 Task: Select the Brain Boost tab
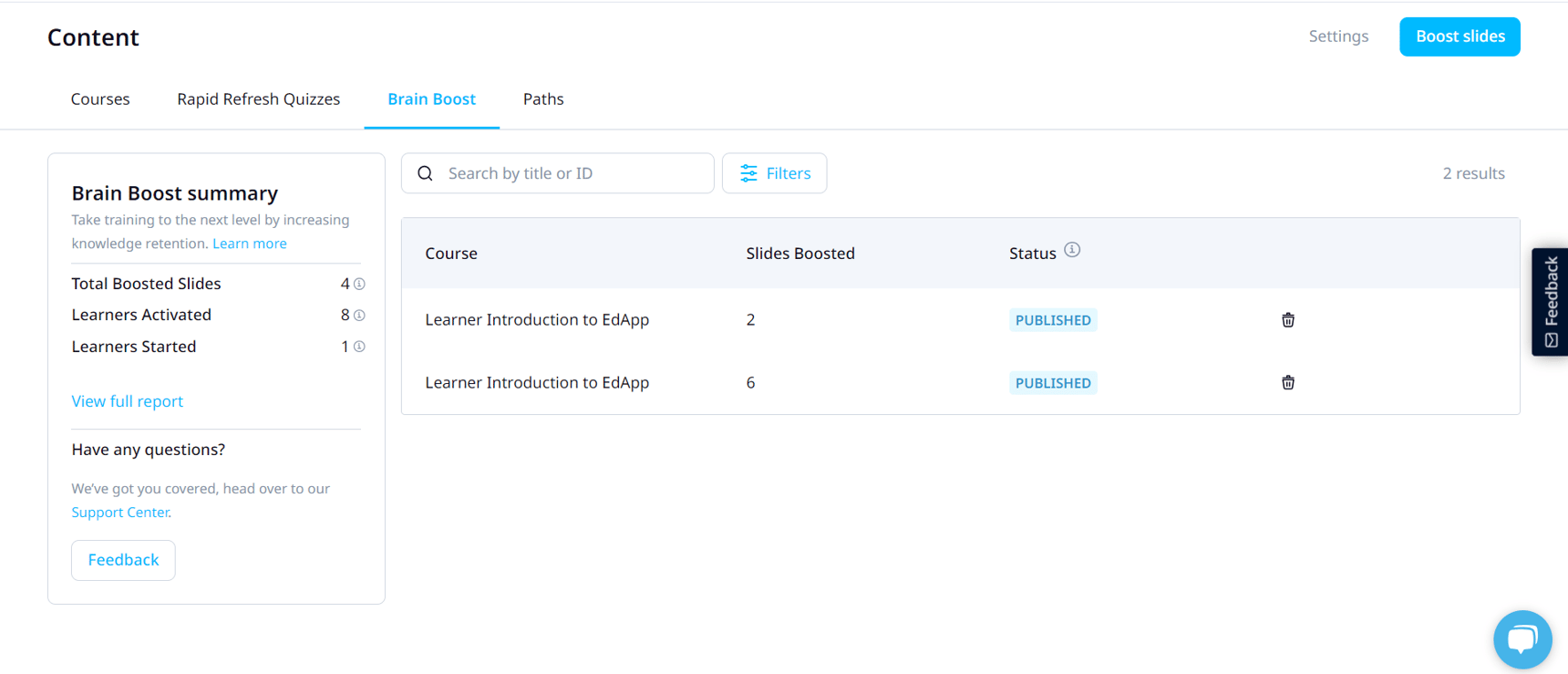(431, 99)
